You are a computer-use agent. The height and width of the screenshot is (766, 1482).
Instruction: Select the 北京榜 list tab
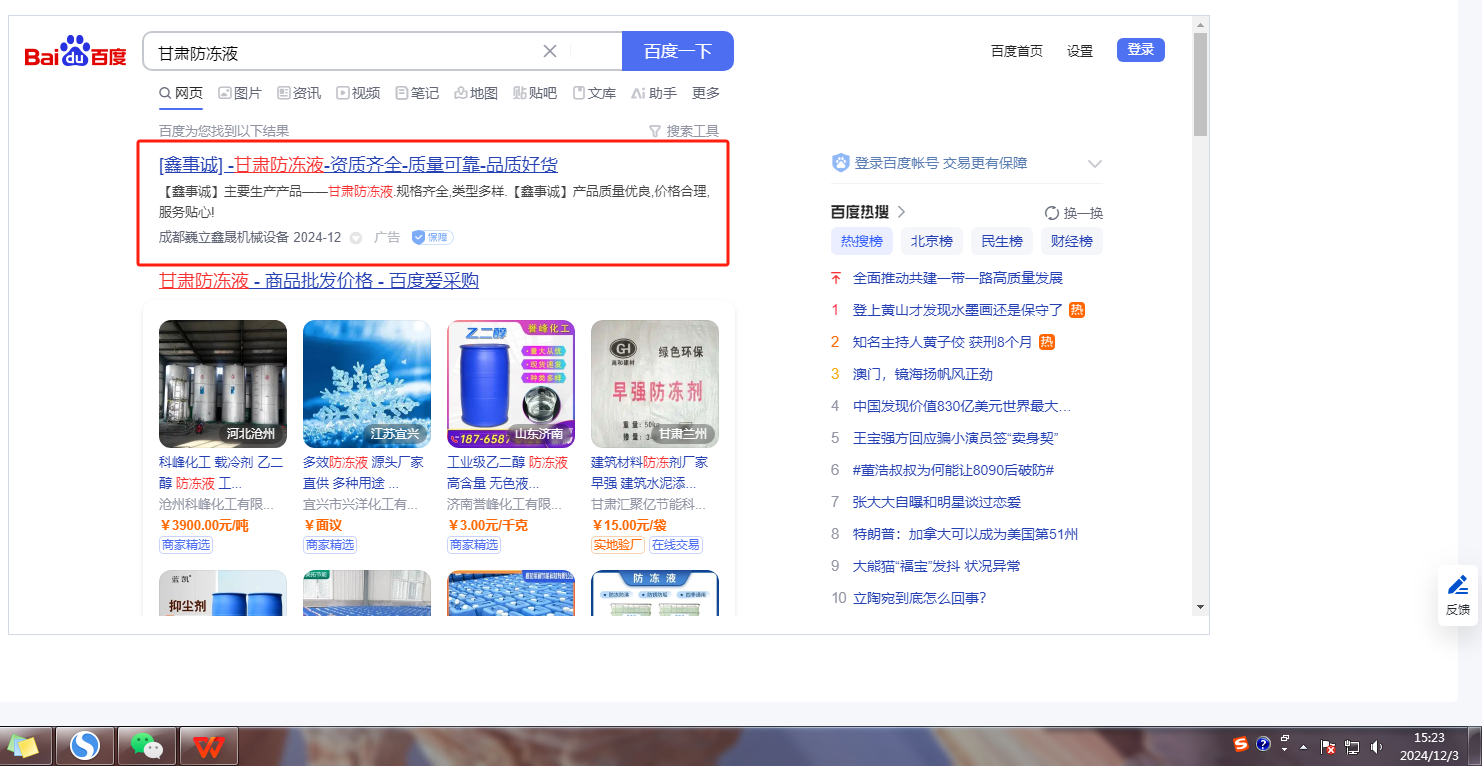(x=932, y=241)
